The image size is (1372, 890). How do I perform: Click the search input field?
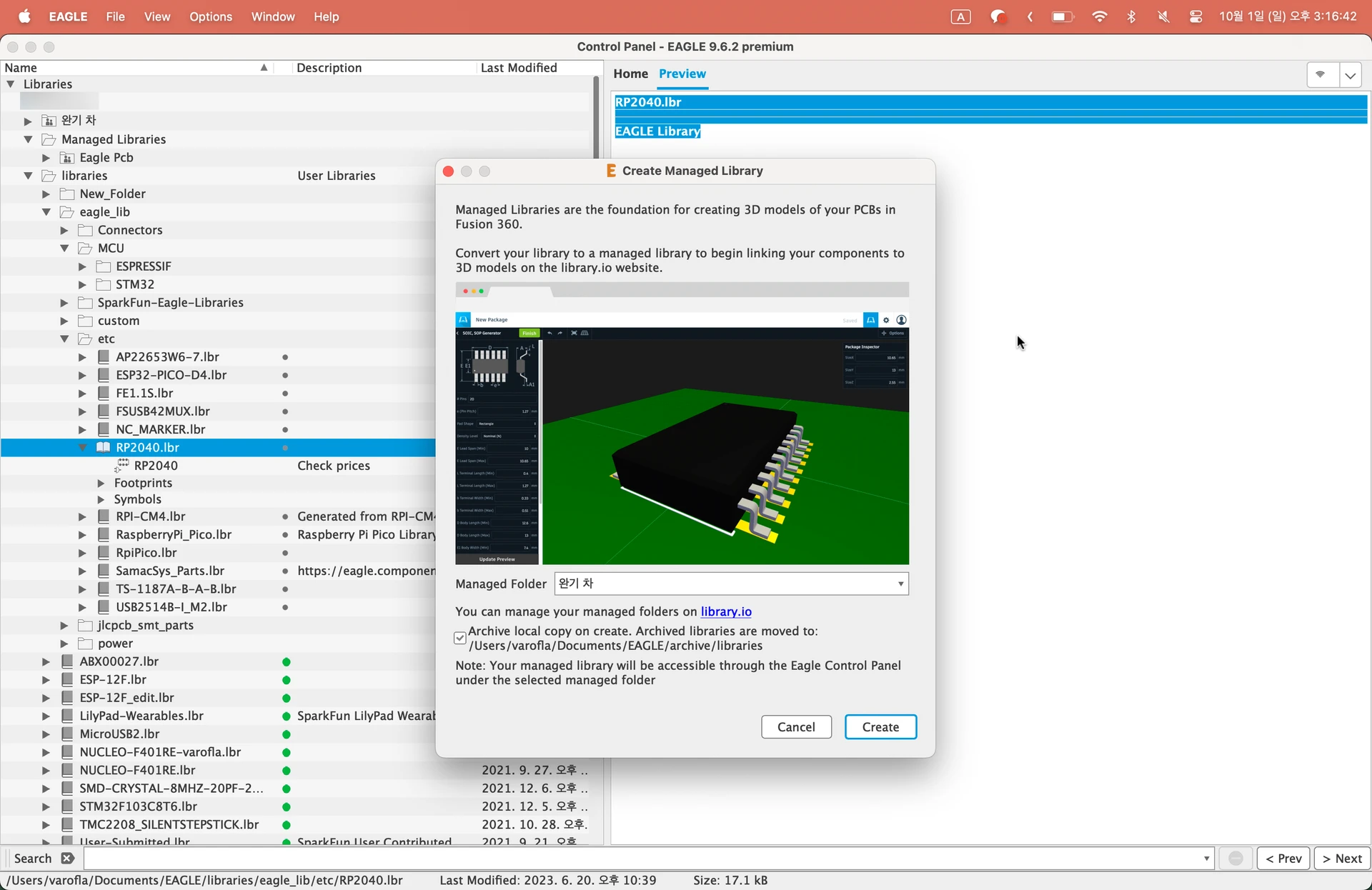coord(643,858)
